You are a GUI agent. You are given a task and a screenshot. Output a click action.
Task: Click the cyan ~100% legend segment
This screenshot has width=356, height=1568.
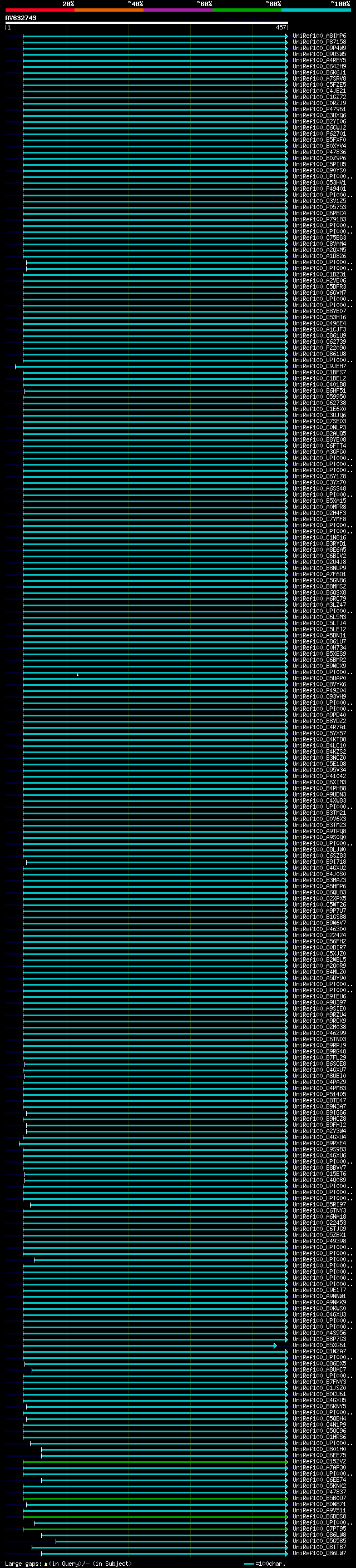point(316,10)
